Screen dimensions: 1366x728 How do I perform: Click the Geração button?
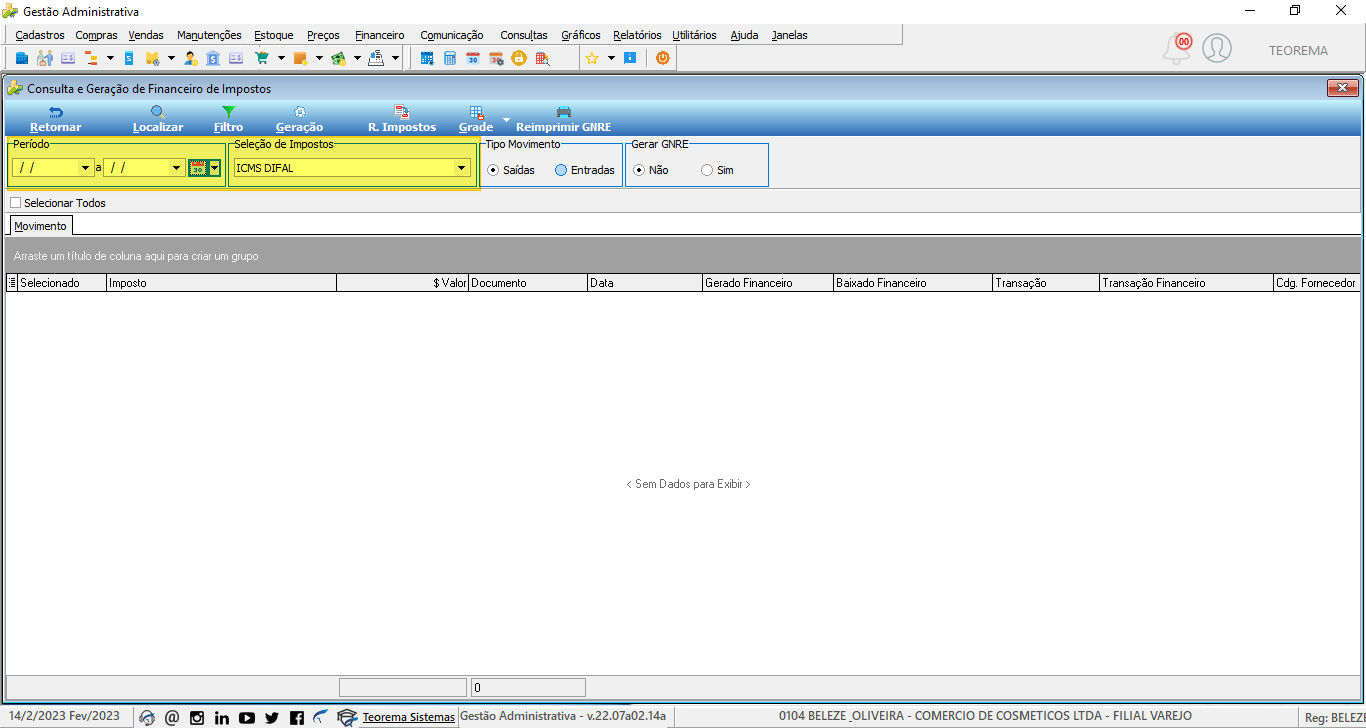coord(299,119)
